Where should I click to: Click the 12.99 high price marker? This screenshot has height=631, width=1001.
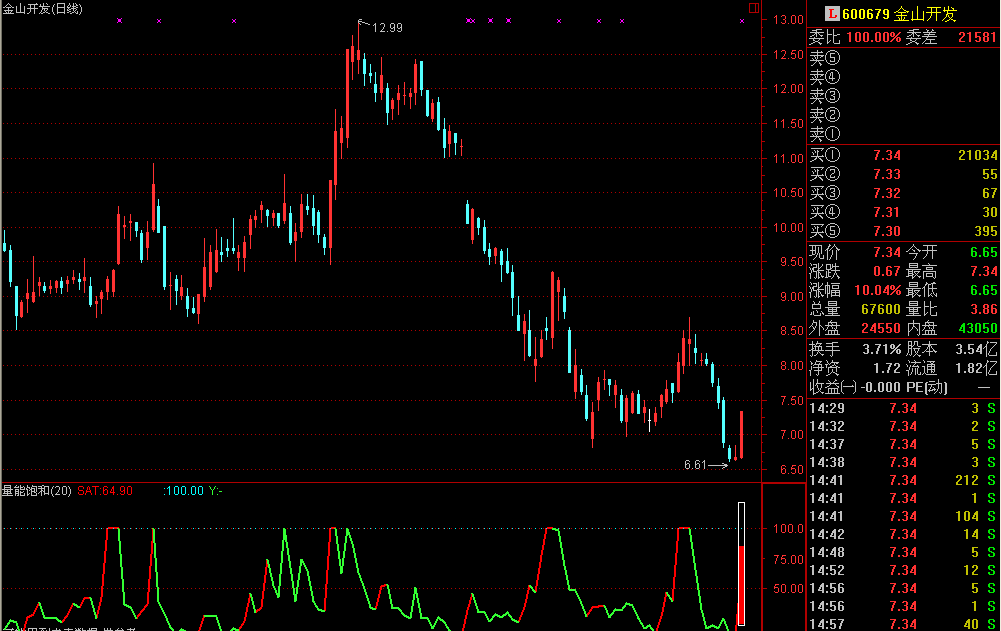(387, 27)
